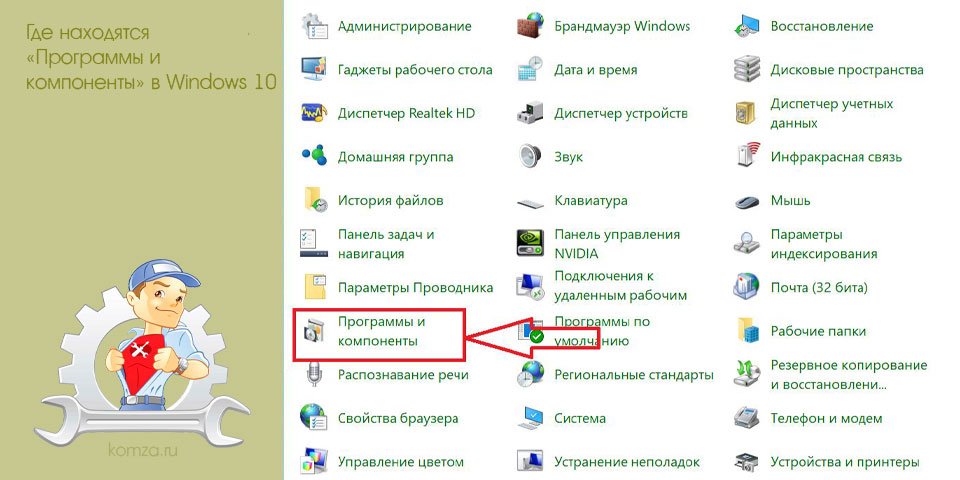Screen dimensions: 960x480
Task: Open the Региональные стандарты globe icon
Action: 530,375
